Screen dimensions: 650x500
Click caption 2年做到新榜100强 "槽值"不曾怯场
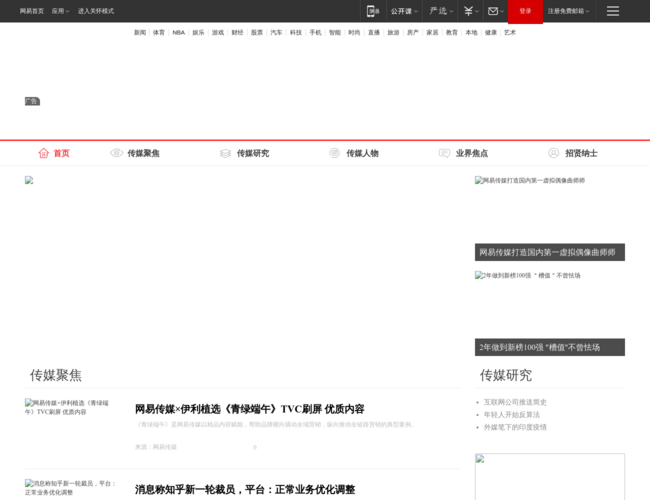tap(550, 347)
